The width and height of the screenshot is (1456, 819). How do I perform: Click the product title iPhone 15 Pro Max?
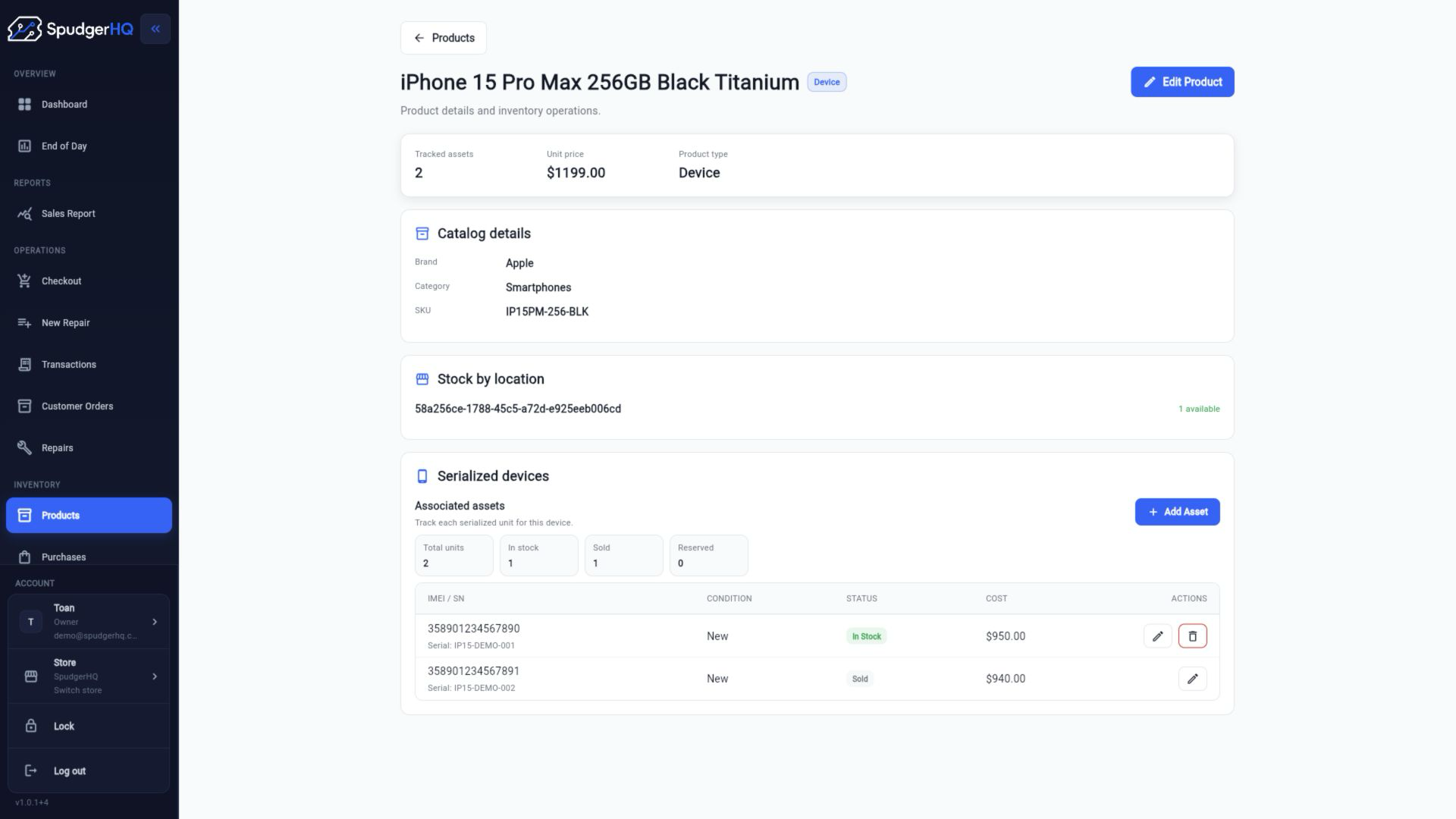[600, 82]
